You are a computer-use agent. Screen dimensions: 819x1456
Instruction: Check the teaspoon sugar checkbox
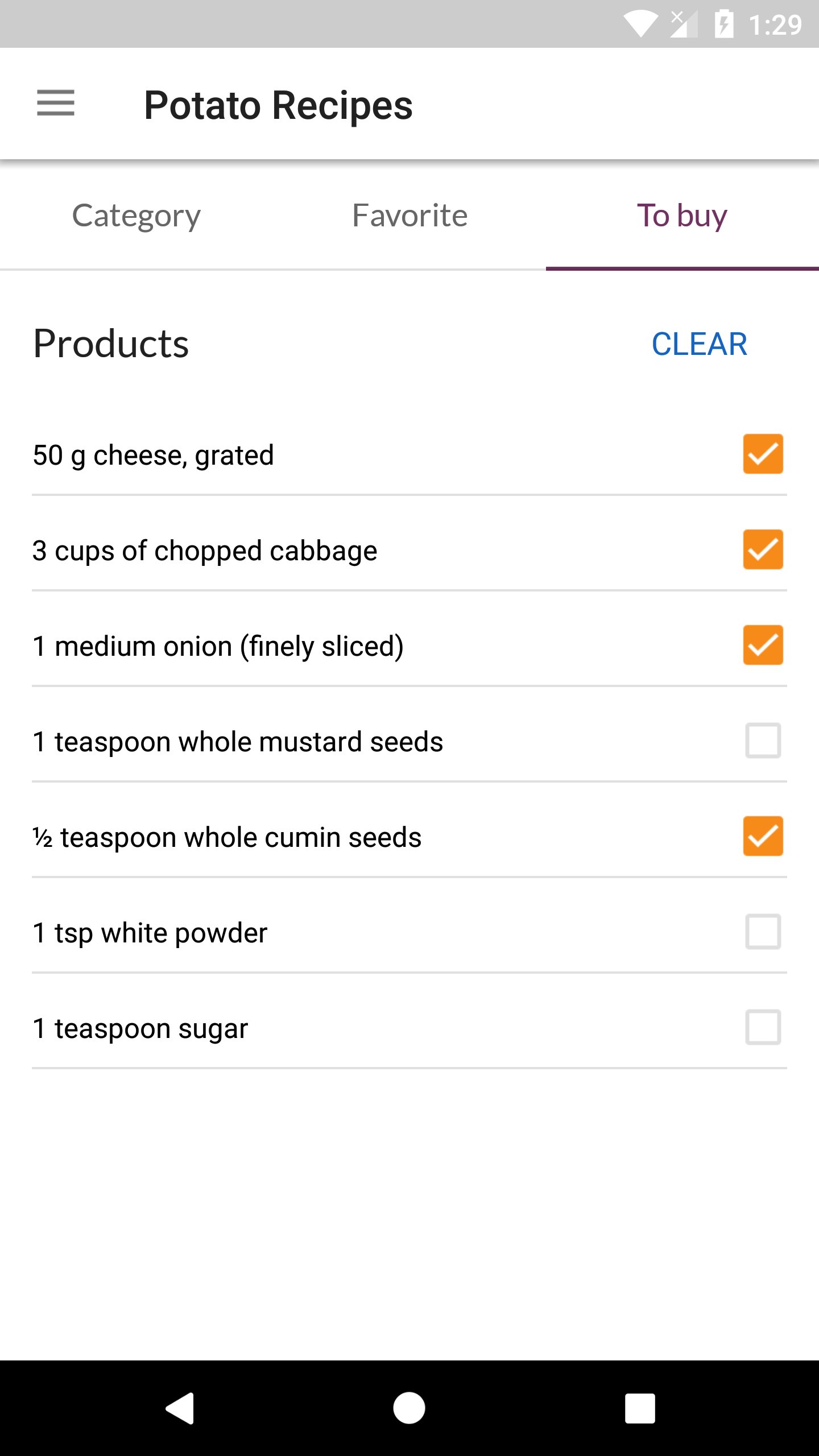pyautogui.click(x=763, y=1027)
